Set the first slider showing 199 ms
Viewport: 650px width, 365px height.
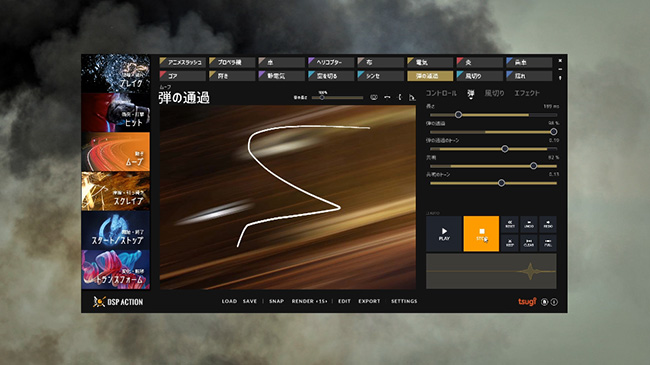click(x=493, y=115)
